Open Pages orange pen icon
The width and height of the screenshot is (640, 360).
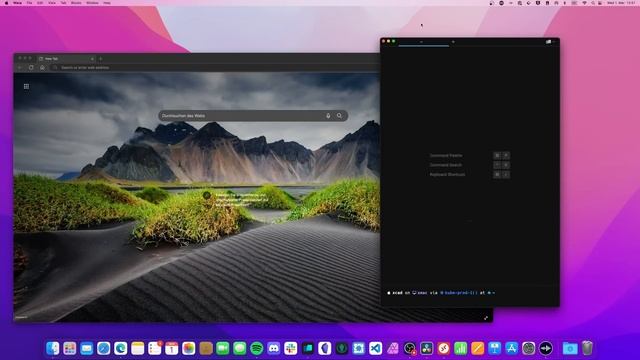pos(478,348)
